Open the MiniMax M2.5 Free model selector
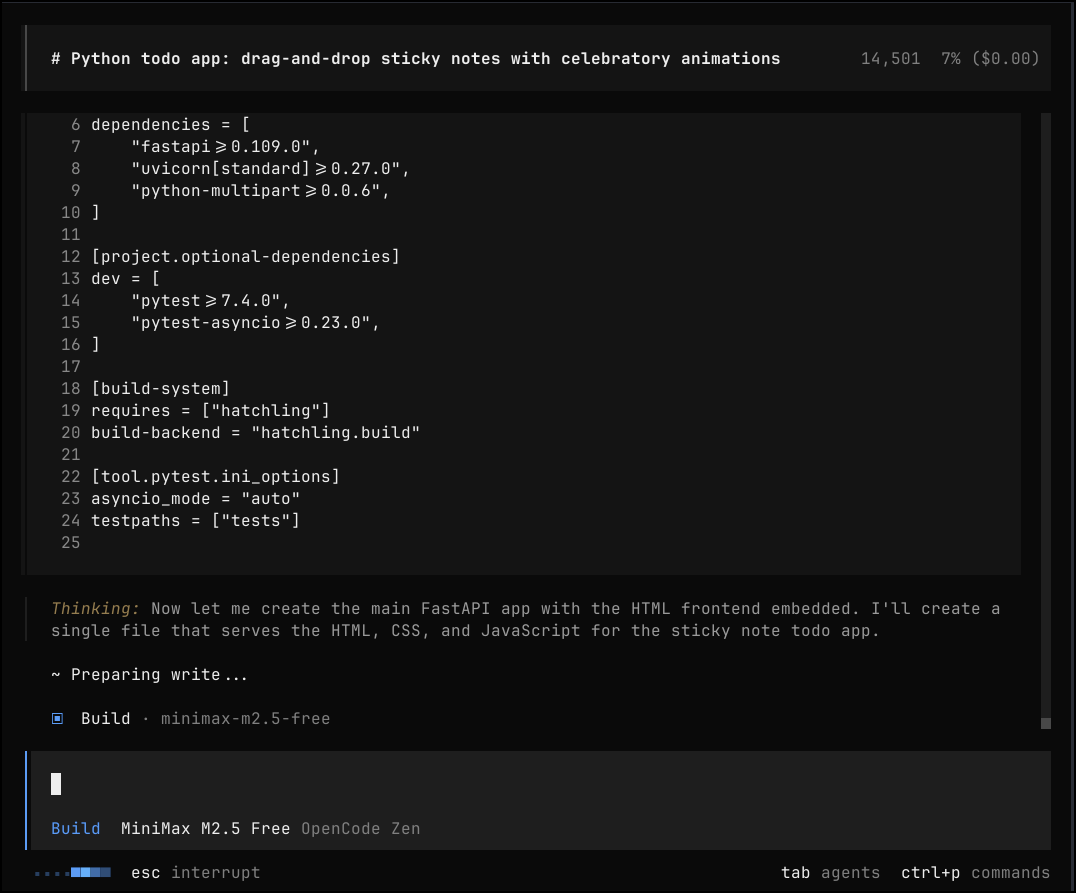The width and height of the screenshot is (1076, 893). click(x=196, y=828)
